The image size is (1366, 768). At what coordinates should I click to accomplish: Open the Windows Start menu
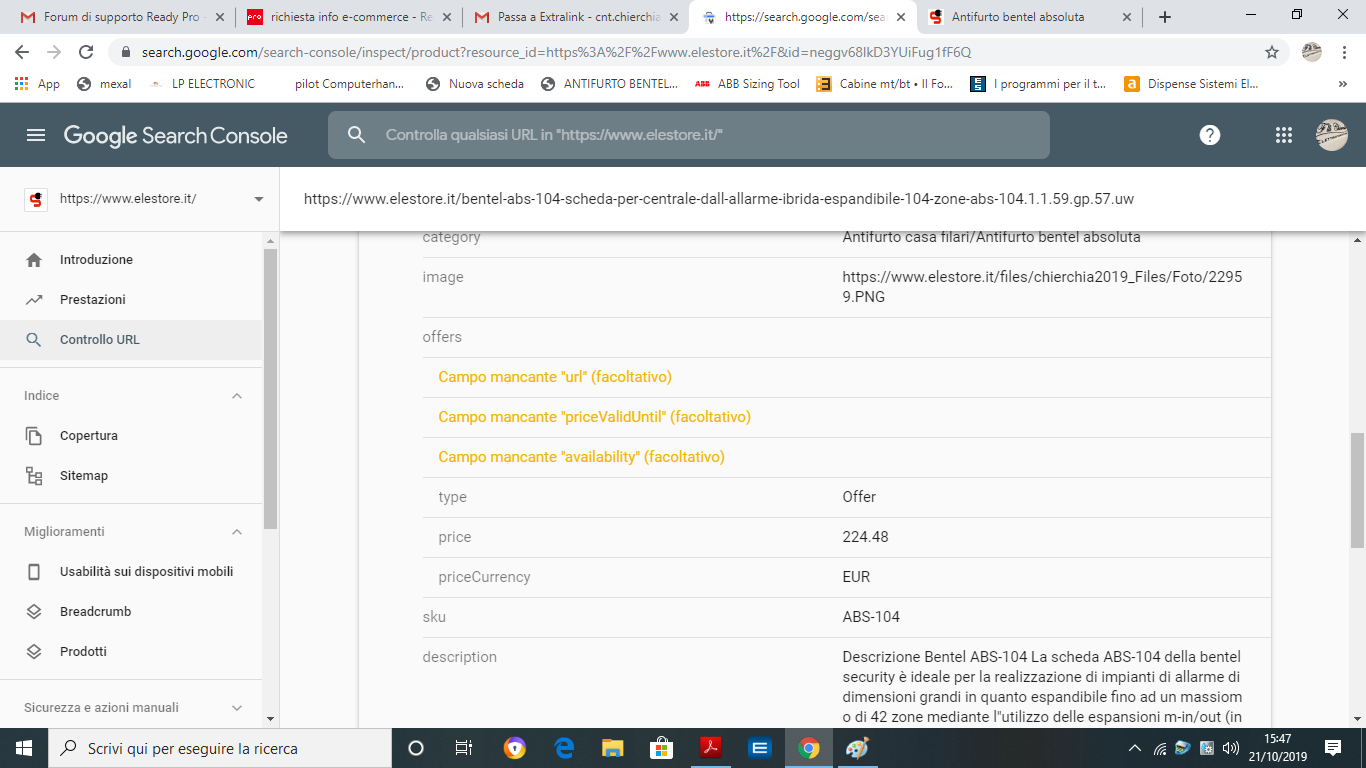coord(24,748)
